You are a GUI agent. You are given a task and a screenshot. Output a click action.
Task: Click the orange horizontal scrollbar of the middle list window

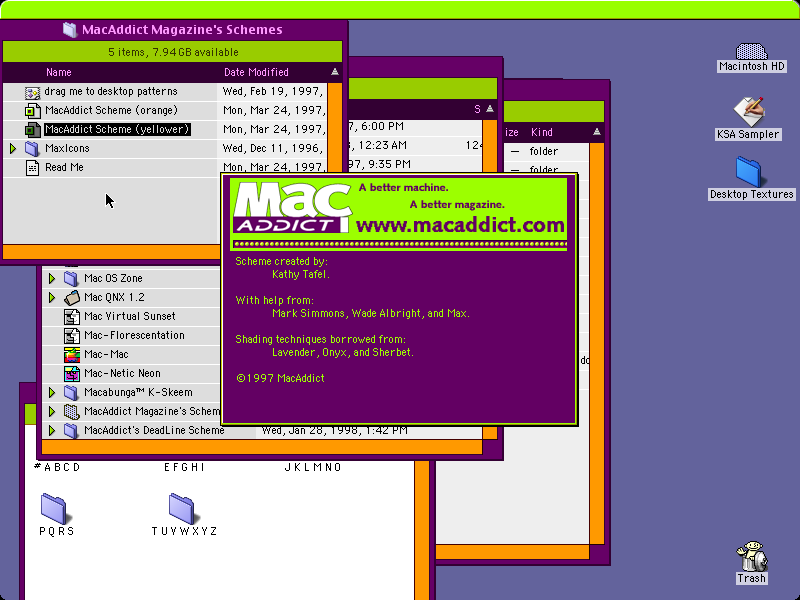coord(262,447)
